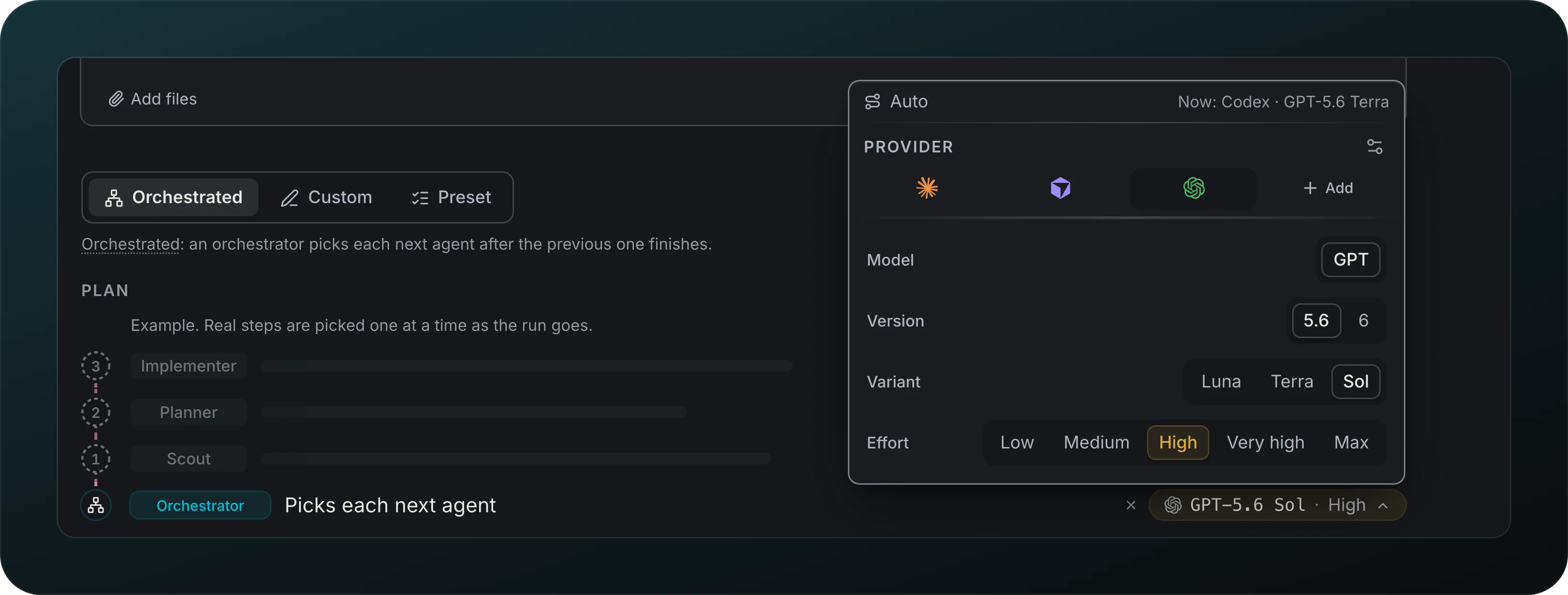Screen dimensions: 1568x595
Task: Switch to the Preset mode tab
Action: (451, 197)
